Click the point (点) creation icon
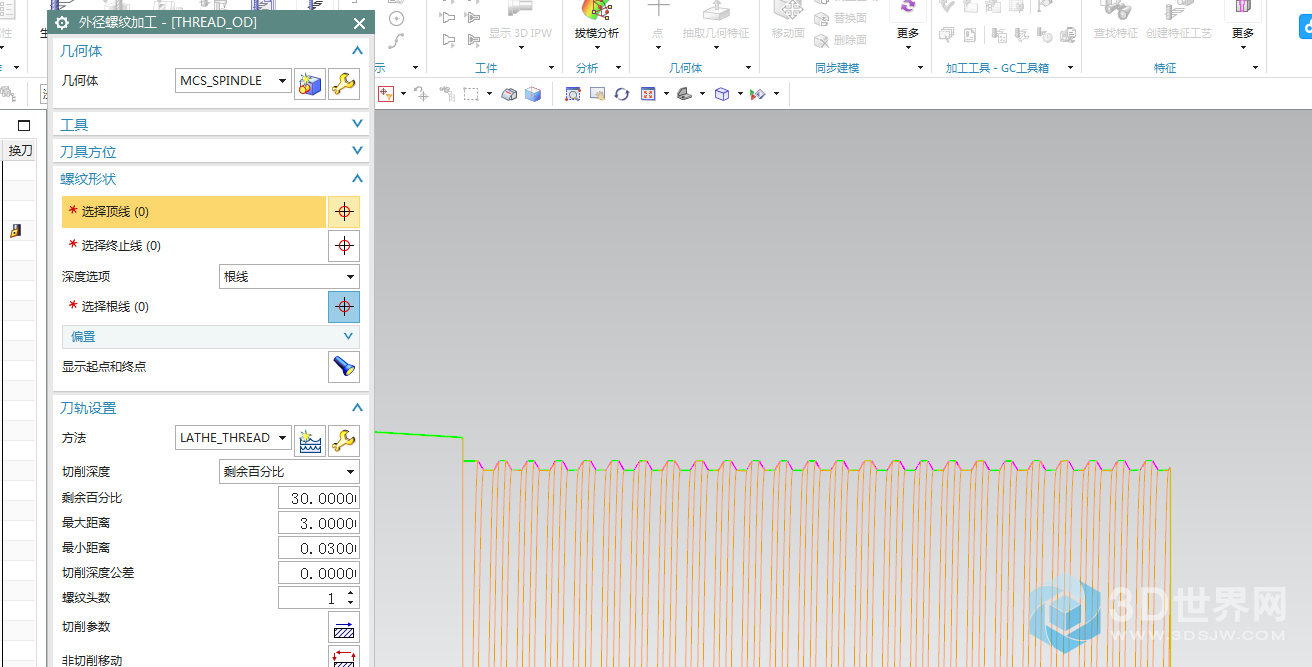The height and width of the screenshot is (667, 1312). (657, 9)
